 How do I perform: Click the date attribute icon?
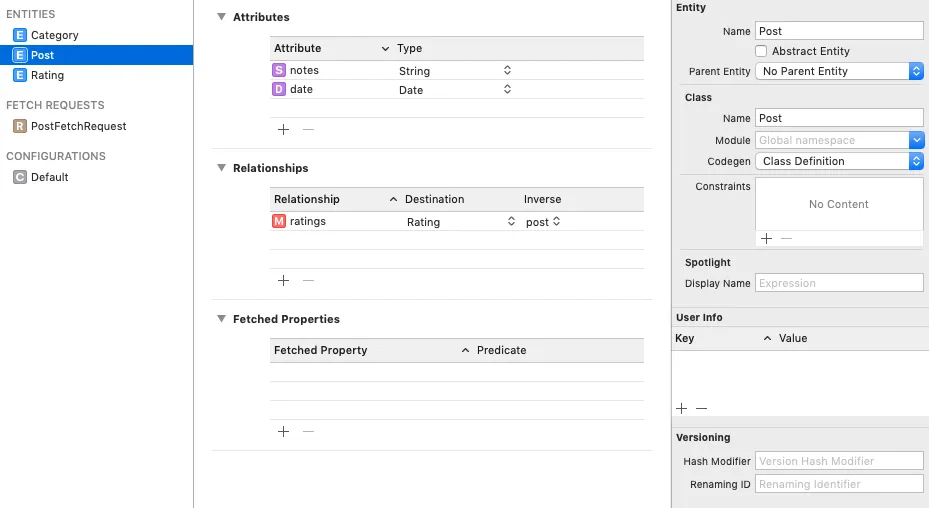point(279,89)
